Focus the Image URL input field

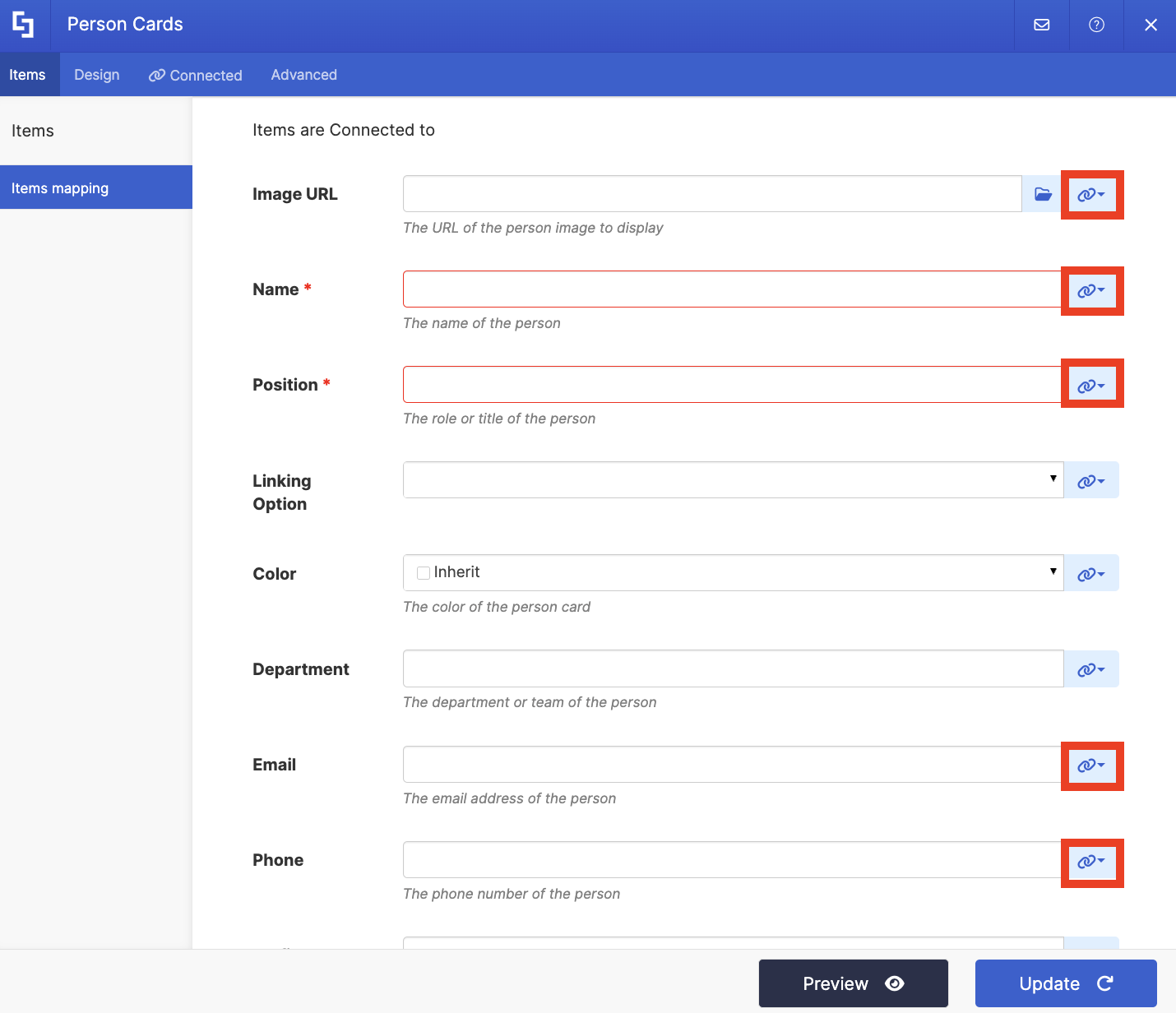pos(712,194)
